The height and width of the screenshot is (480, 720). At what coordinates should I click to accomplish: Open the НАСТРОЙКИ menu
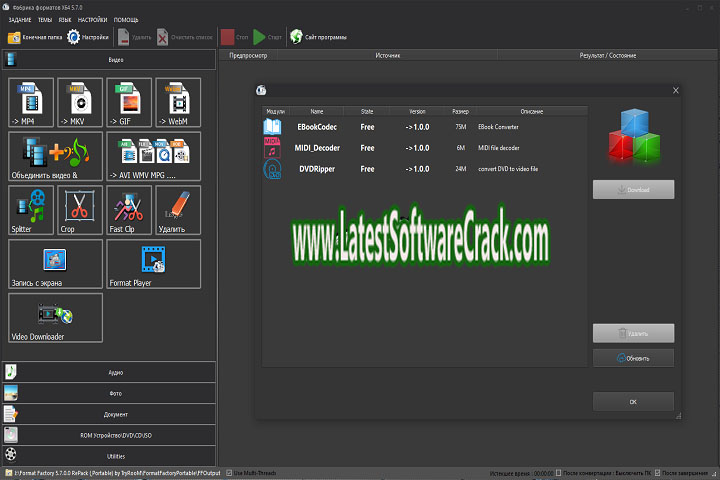(92, 20)
